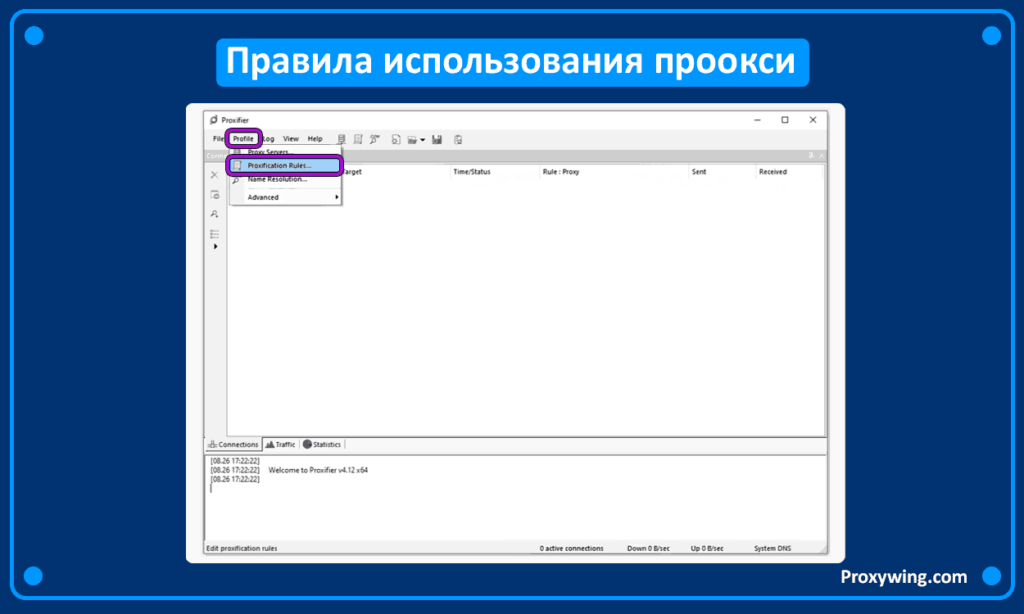Click 'Welcome to Proxifier v4.12 x64' log line

tap(318, 470)
